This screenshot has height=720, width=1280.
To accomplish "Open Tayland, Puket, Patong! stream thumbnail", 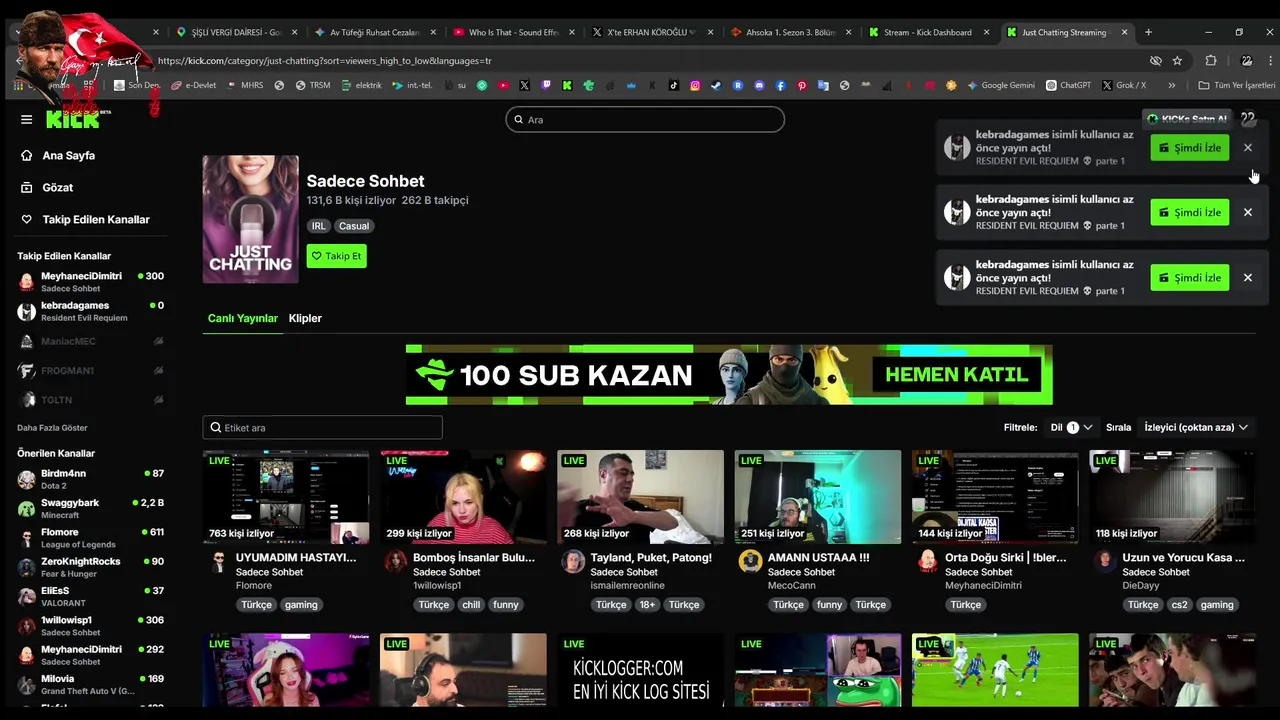I will pos(640,497).
